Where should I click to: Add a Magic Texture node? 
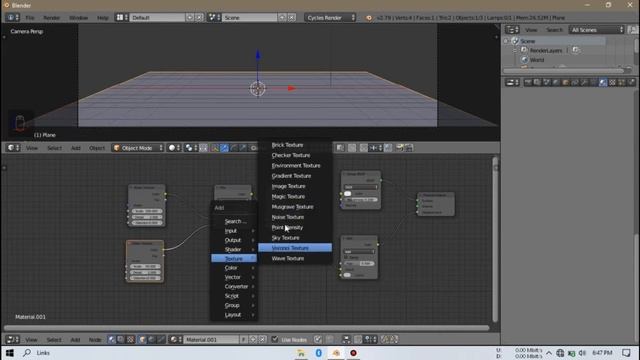[288, 196]
